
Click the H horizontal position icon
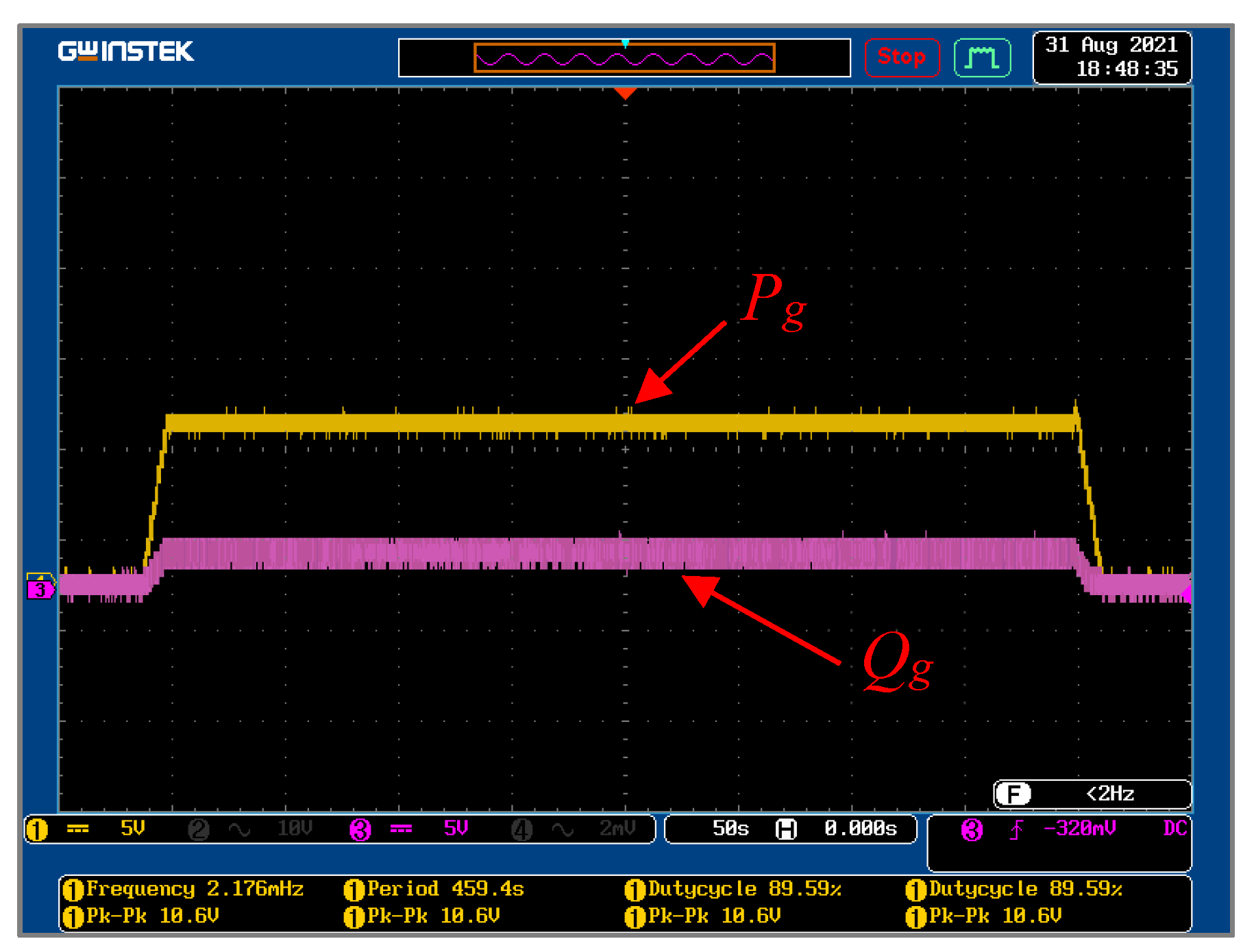785,829
